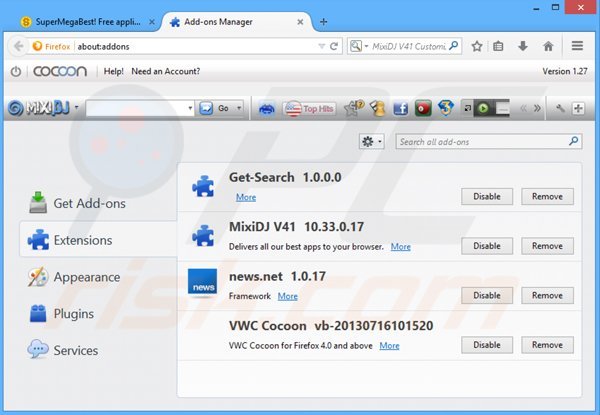Screen dimensions: 600x415
Task: Disable the VWC Cocoon extension
Action: 487,345
